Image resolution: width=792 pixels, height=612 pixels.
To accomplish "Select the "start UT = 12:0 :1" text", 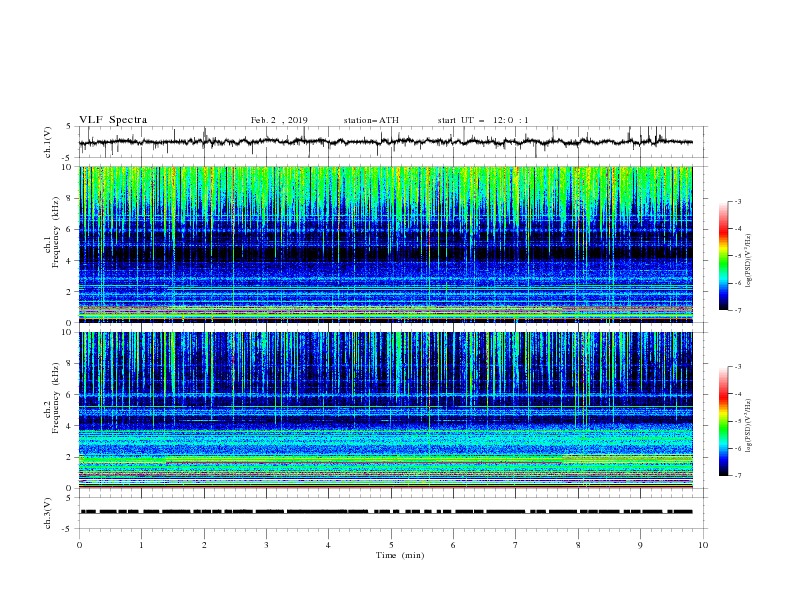I will [x=483, y=120].
